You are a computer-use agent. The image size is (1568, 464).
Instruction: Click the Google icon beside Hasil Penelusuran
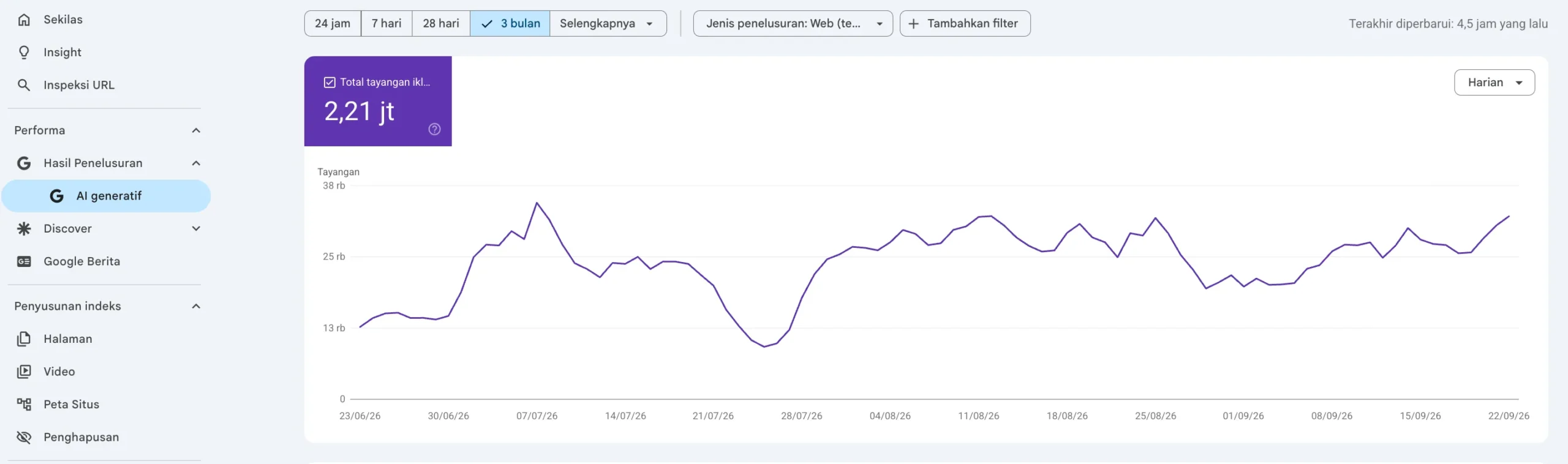click(24, 163)
